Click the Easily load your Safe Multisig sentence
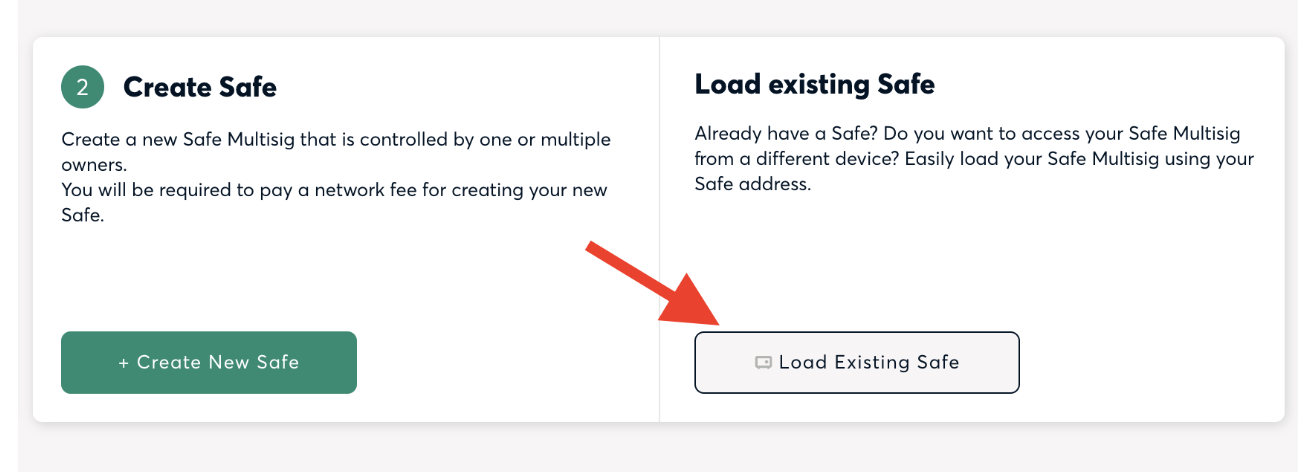Viewport: 1314px width, 472px height. 974,171
